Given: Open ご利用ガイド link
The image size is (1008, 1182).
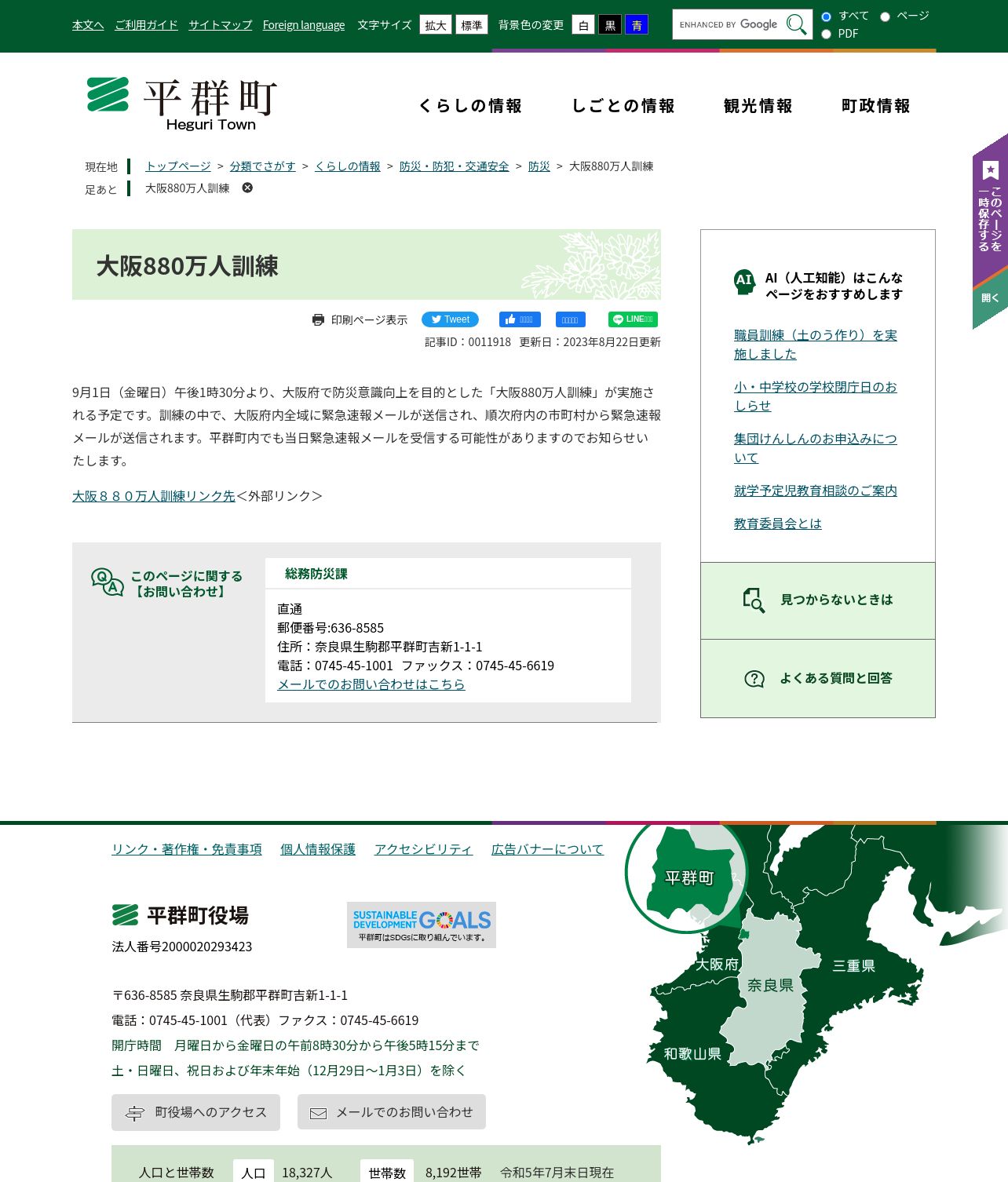Looking at the screenshot, I should 146,25.
